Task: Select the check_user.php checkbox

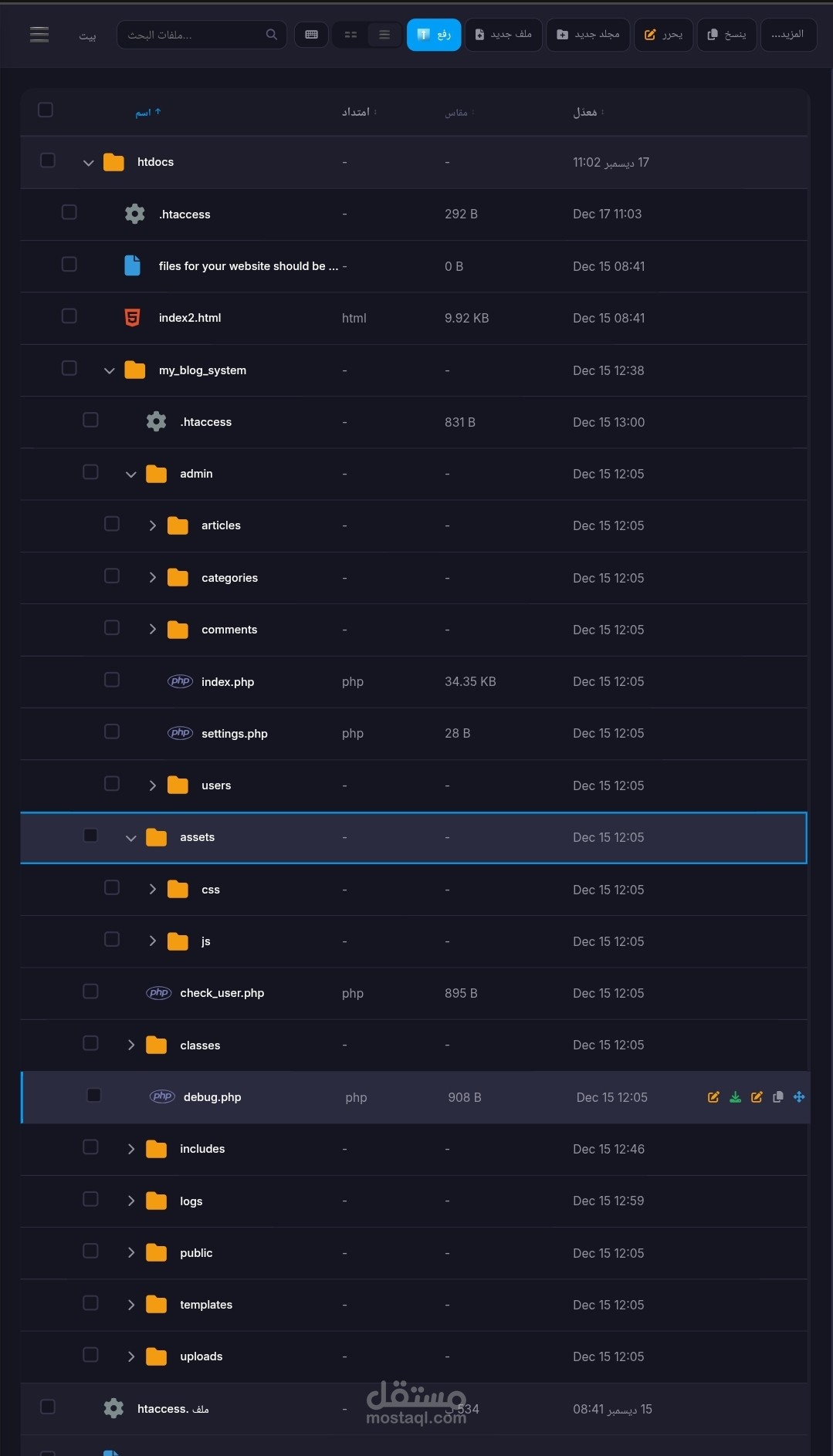Action: coord(90,991)
